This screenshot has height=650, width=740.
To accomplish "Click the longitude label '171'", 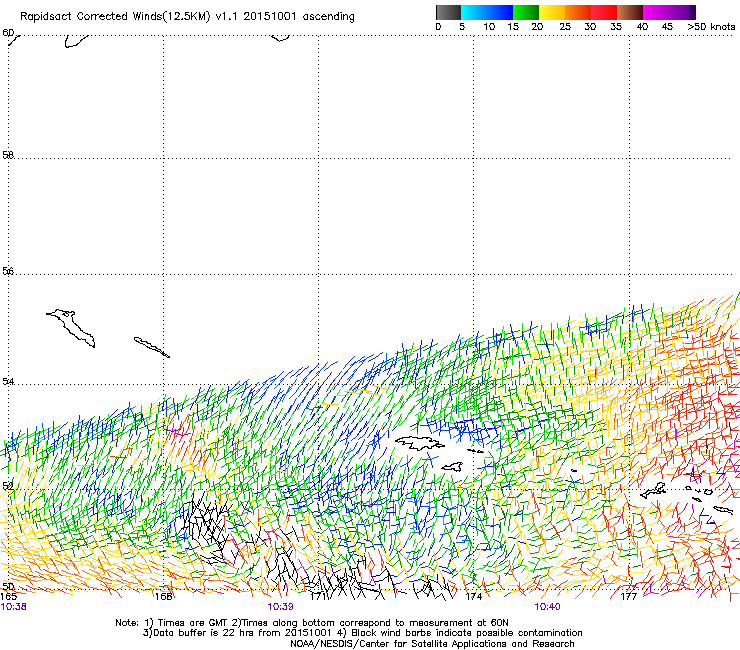I will click(318, 596).
